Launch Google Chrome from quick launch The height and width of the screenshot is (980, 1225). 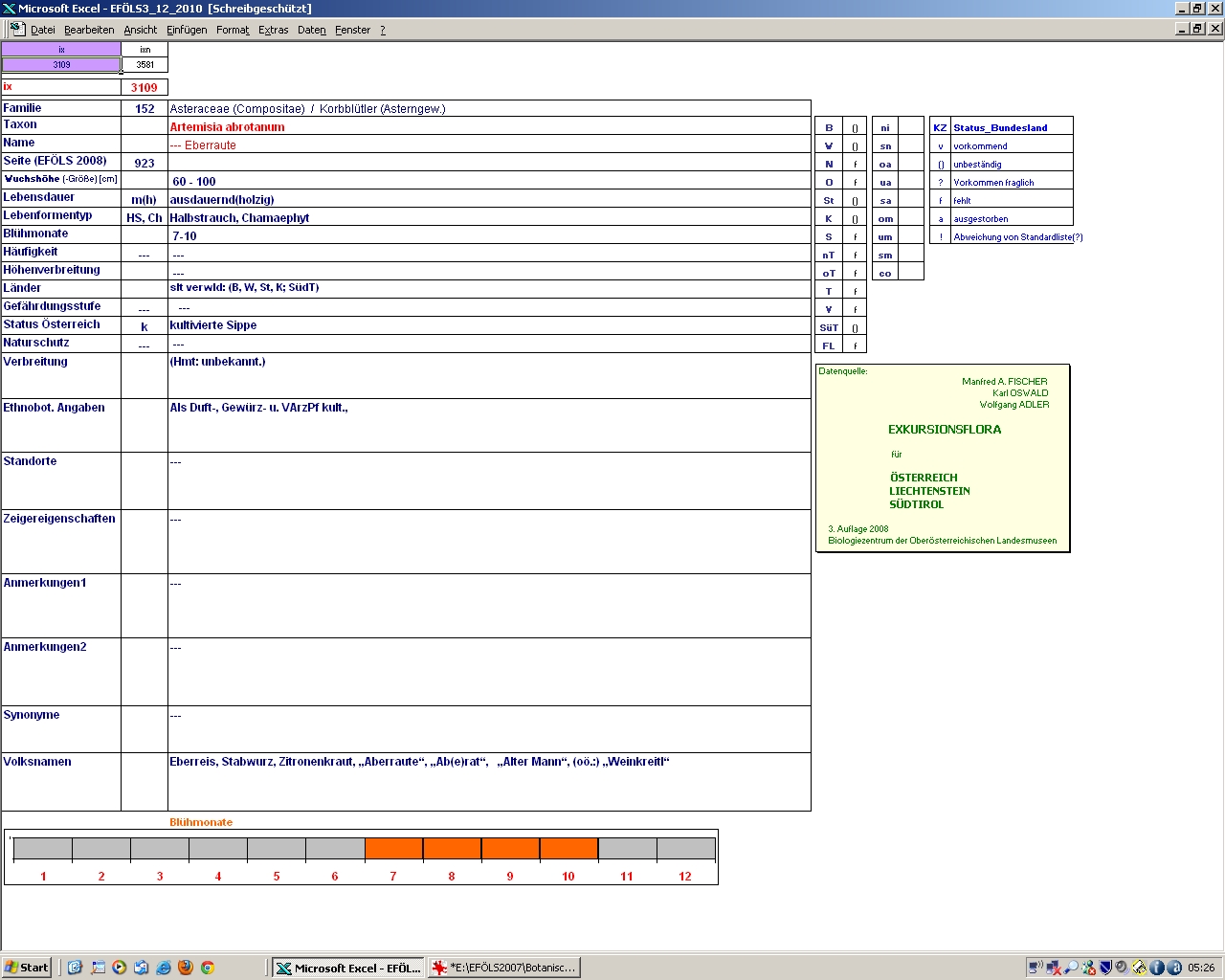point(207,968)
